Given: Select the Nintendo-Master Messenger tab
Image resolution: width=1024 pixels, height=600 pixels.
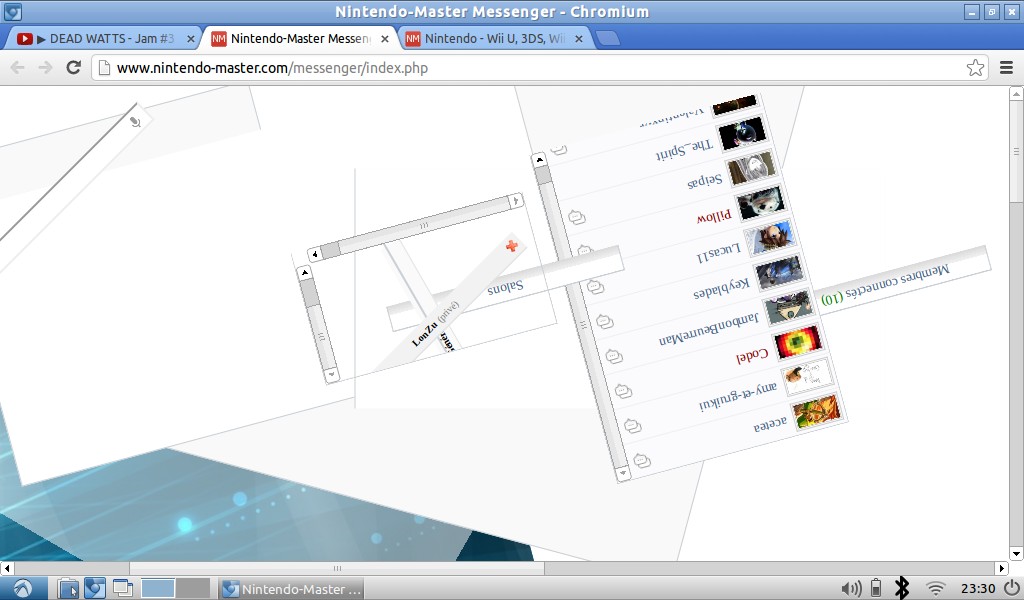Looking at the screenshot, I should coord(300,39).
